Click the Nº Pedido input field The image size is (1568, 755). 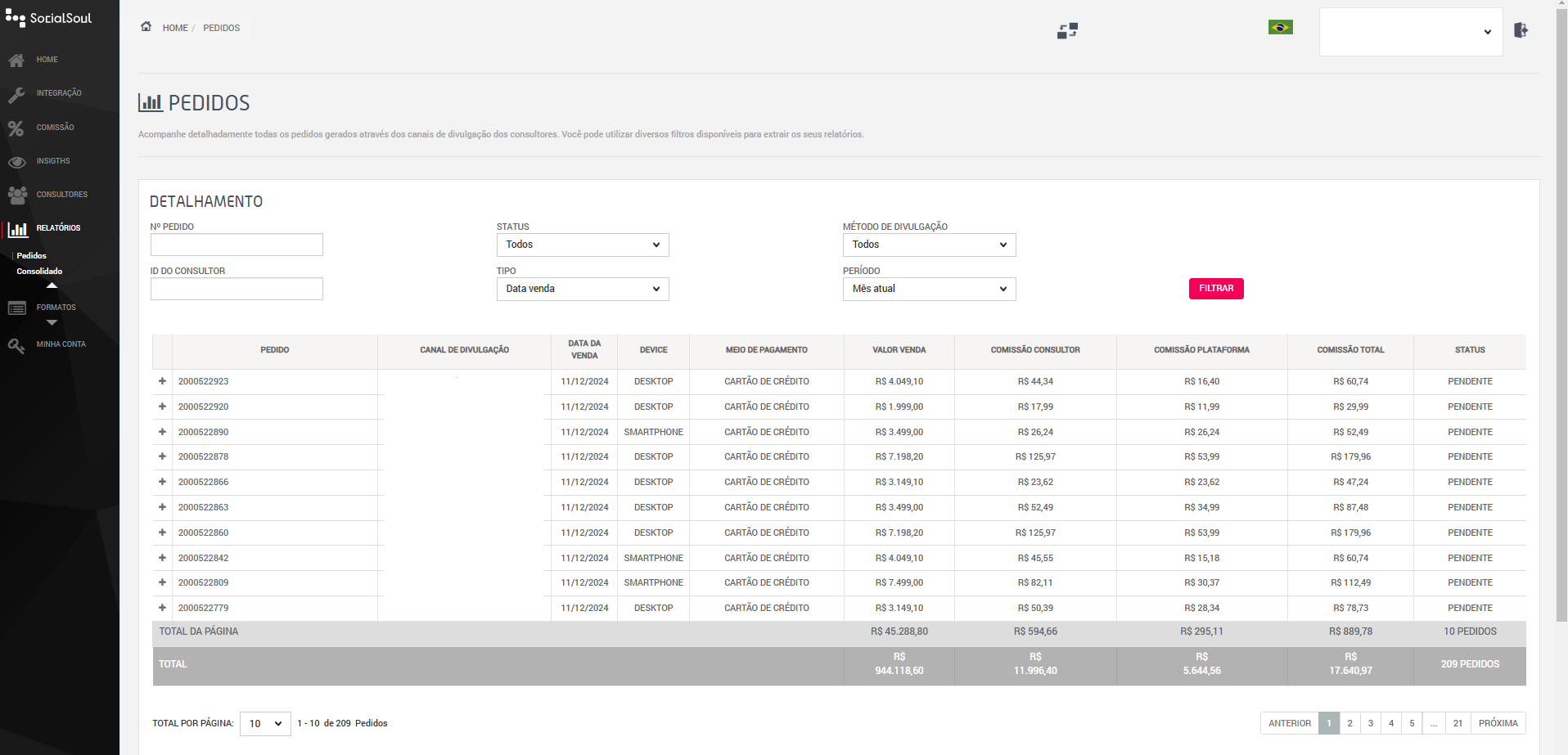click(x=237, y=245)
